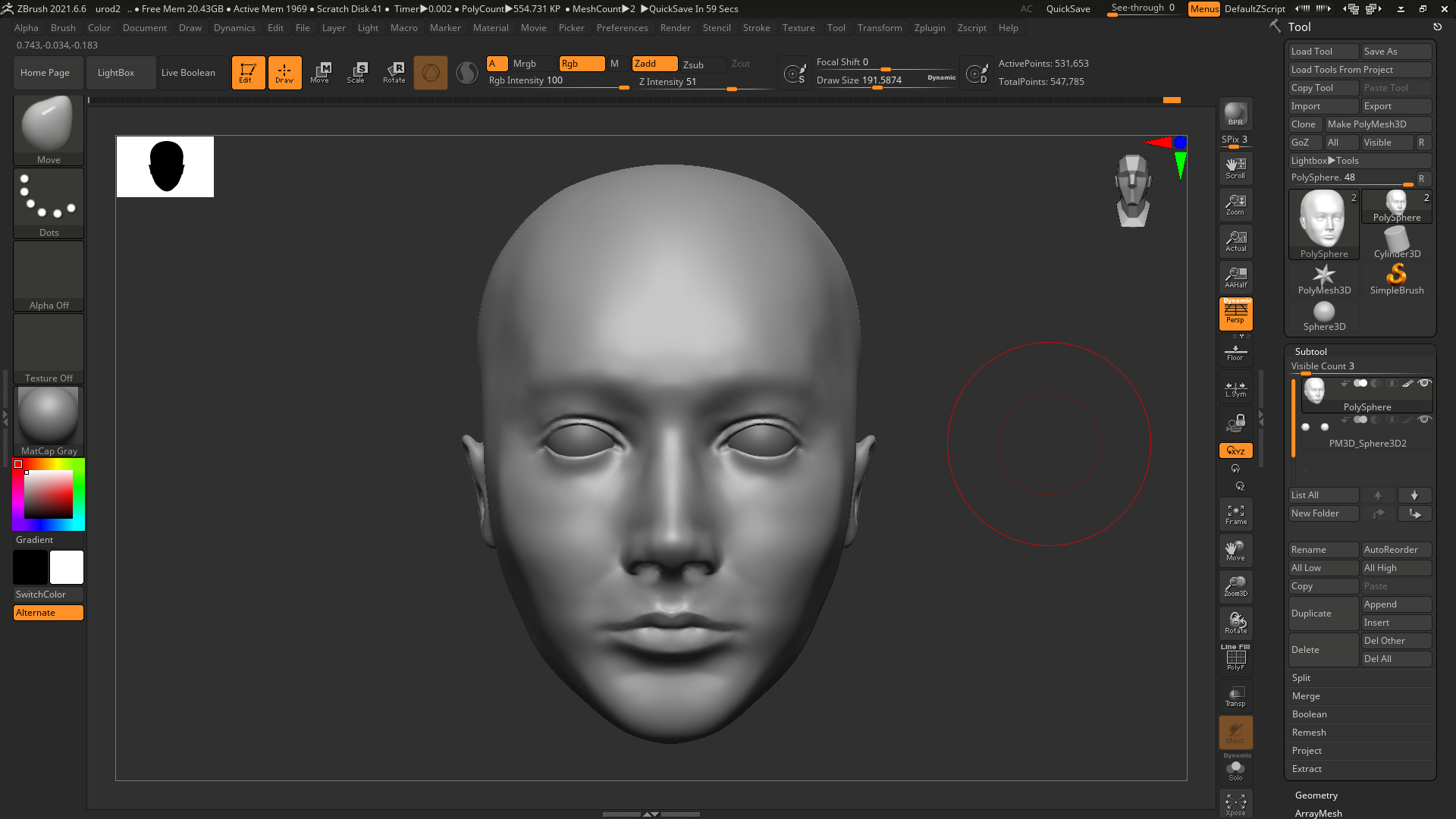Open the Stroke menu
The width and height of the screenshot is (1456, 819).
point(756,28)
